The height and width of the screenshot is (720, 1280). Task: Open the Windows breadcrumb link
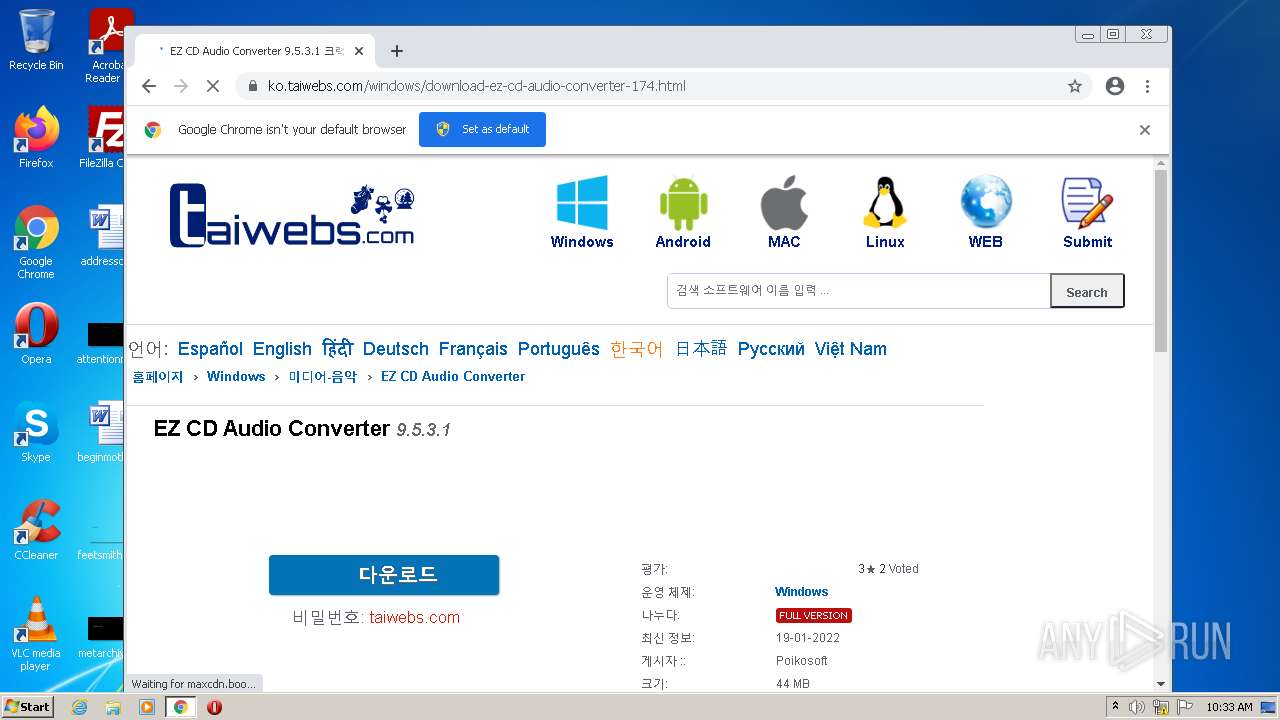[x=236, y=377]
